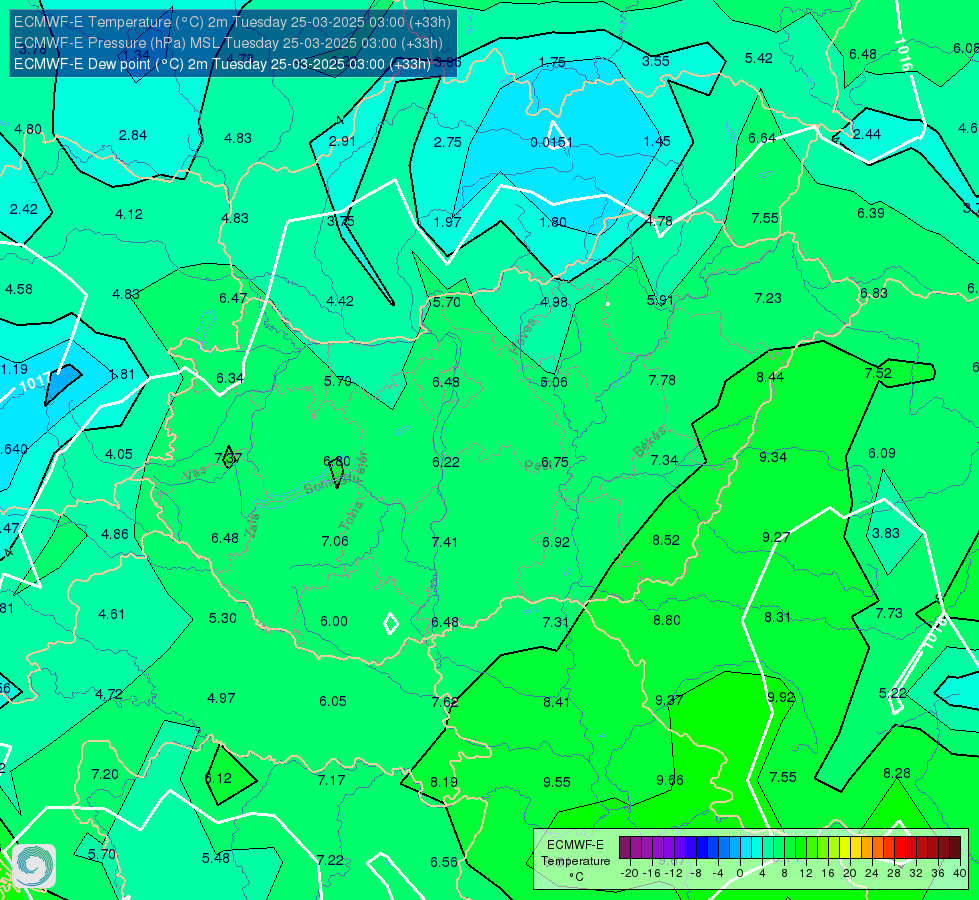Image resolution: width=979 pixels, height=900 pixels.
Task: Click the 7.34 temperature value
Action: point(664,460)
